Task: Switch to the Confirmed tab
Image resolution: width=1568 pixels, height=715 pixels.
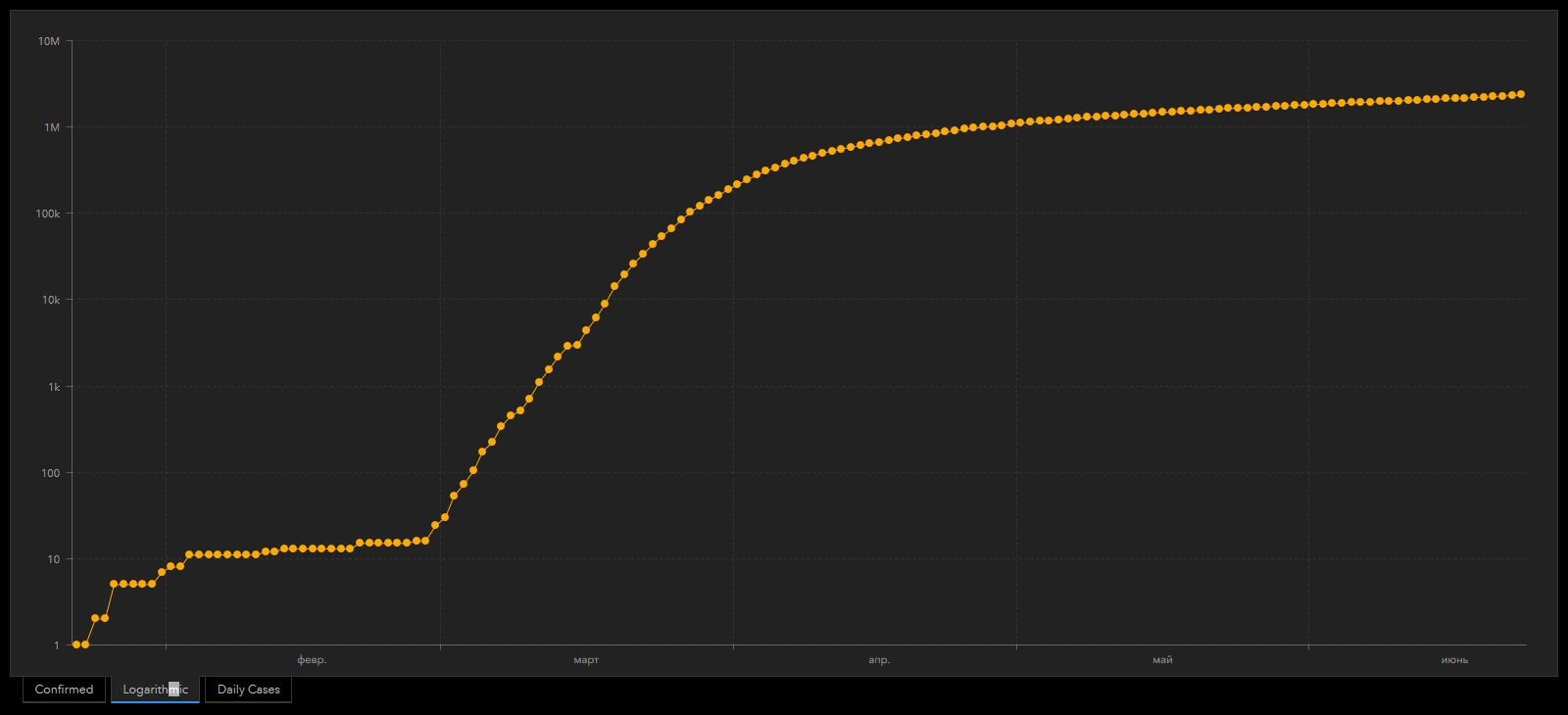Action: point(64,690)
